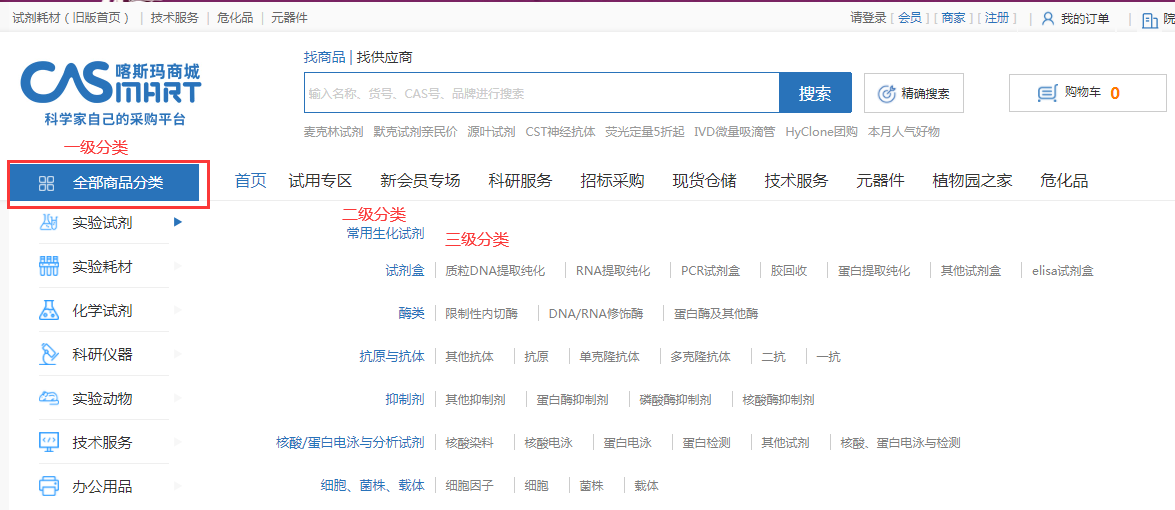Expand the 实验耗材 submenu arrow
Image resolution: width=1175 pixels, height=510 pixels.
point(178,266)
